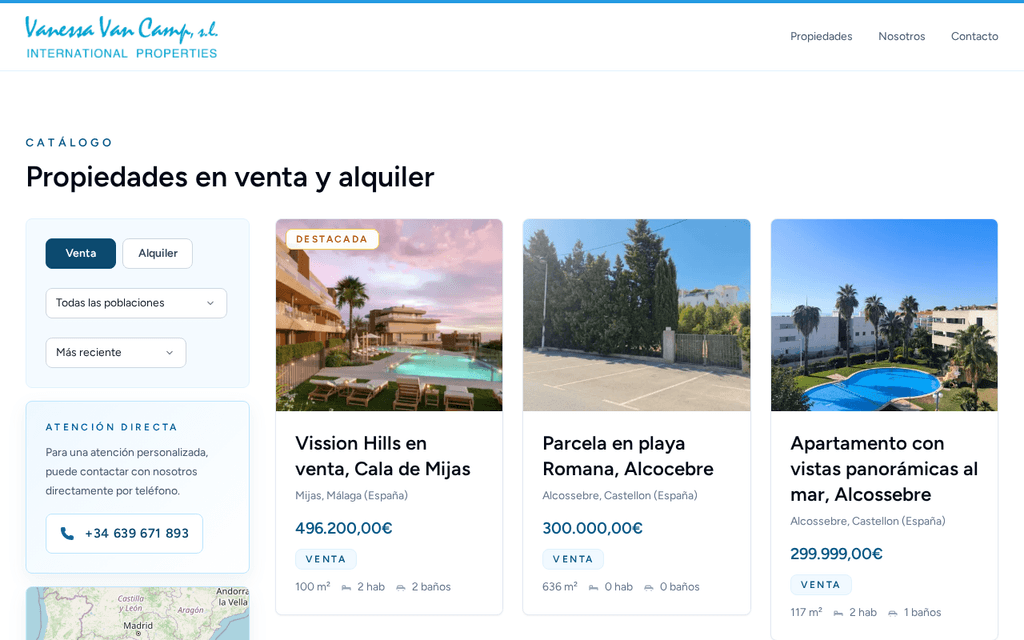This screenshot has height=640, width=1024.
Task: Call +34 639 671 893 button
Action: tap(124, 534)
